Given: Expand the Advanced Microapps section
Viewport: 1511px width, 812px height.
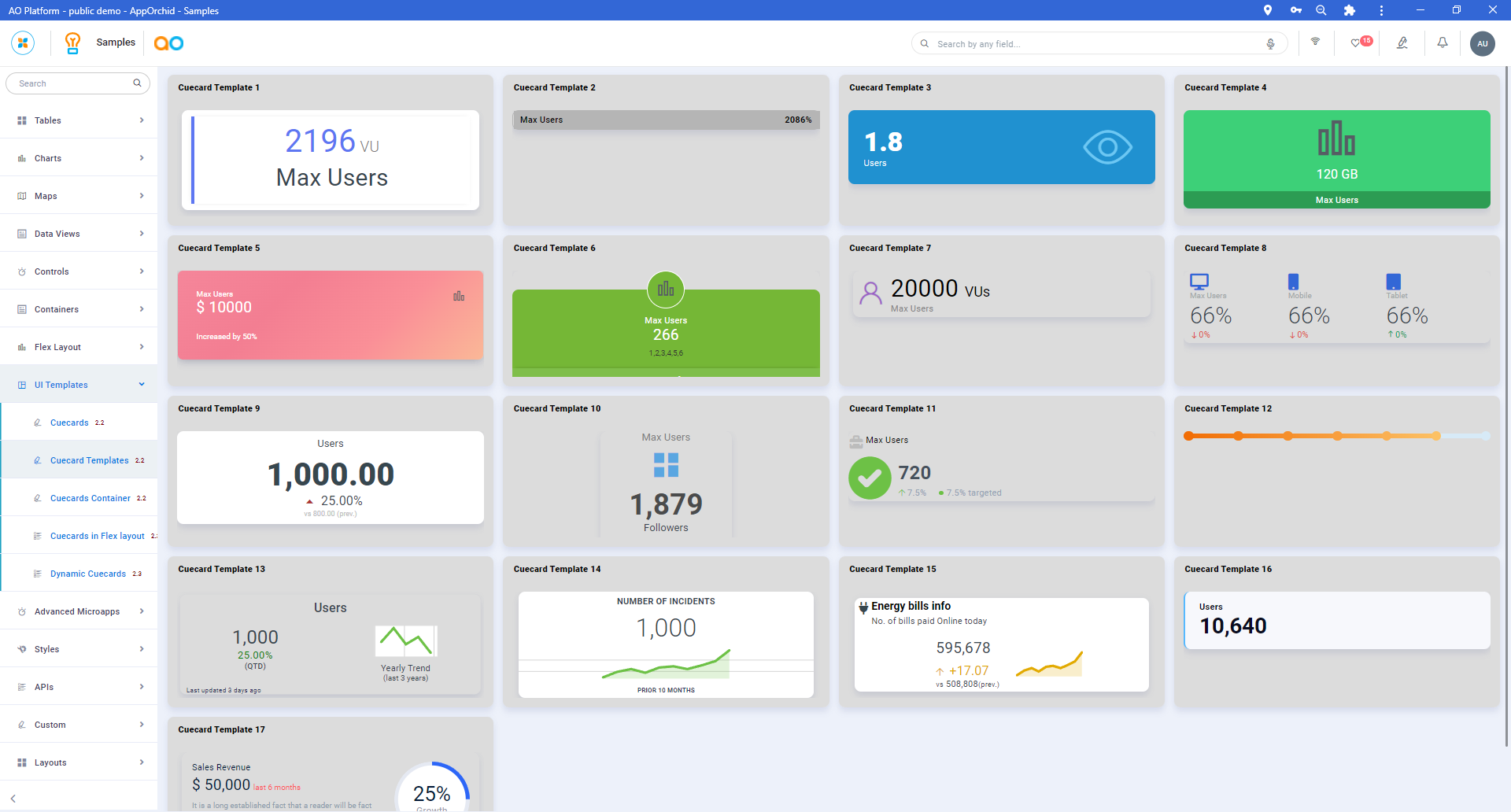Looking at the screenshot, I should pos(79,611).
